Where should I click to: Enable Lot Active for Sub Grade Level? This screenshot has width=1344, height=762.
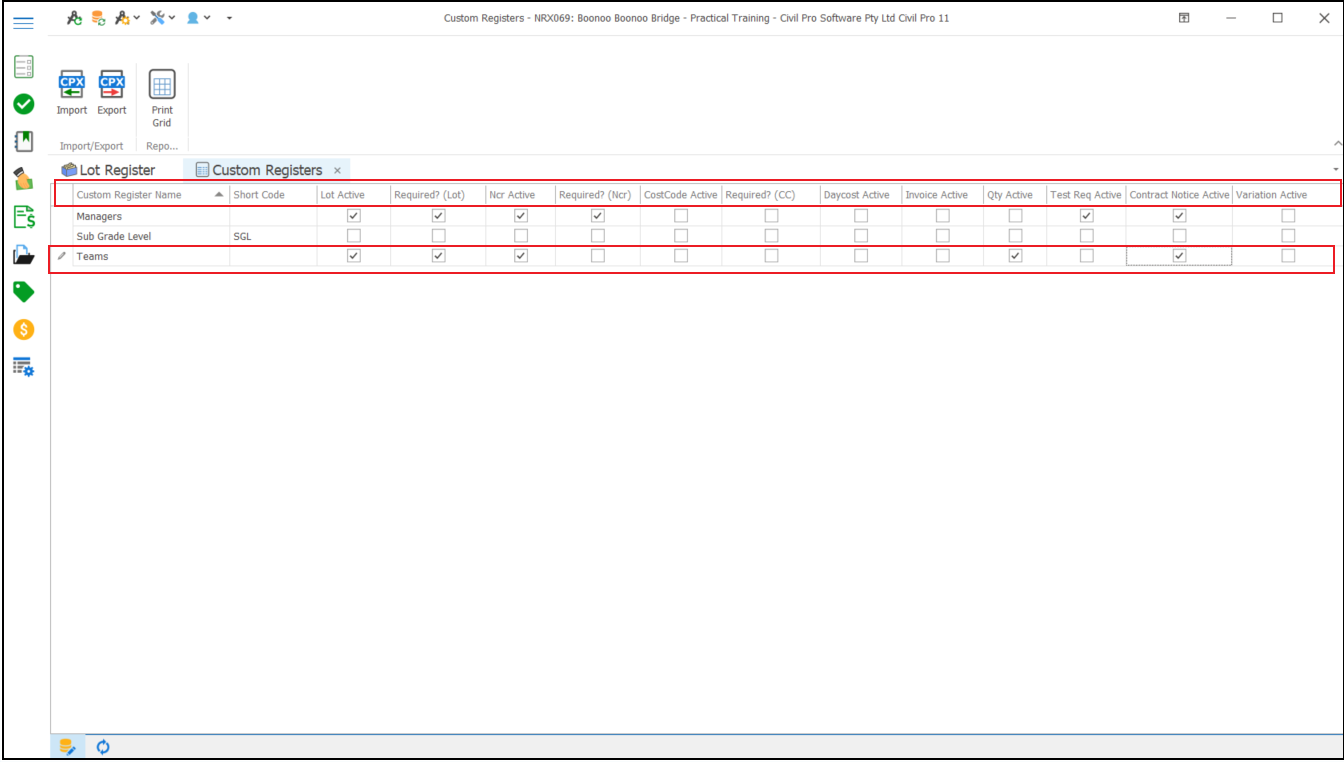tap(352, 235)
